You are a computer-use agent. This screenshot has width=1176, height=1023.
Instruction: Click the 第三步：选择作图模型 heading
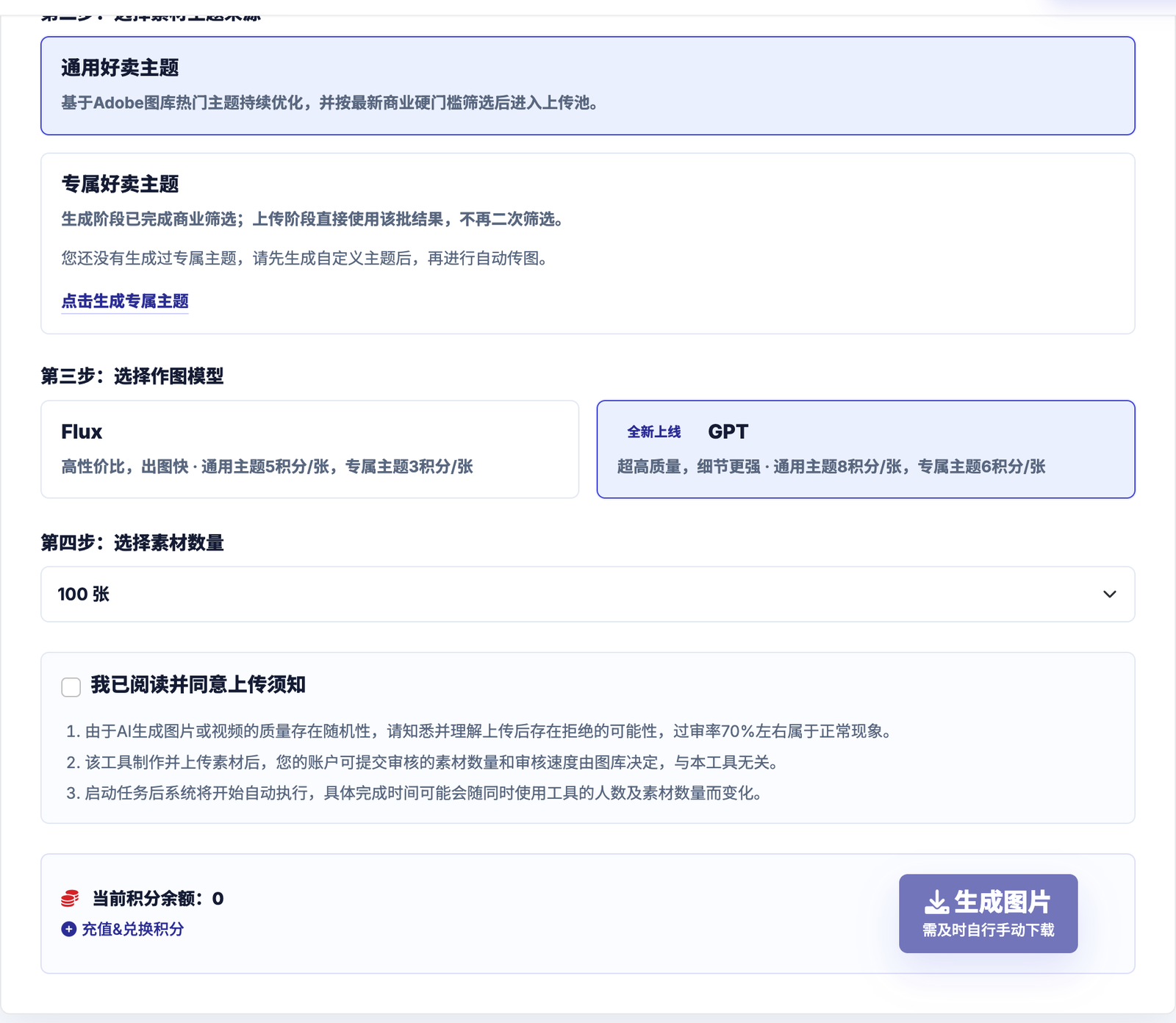(x=132, y=376)
